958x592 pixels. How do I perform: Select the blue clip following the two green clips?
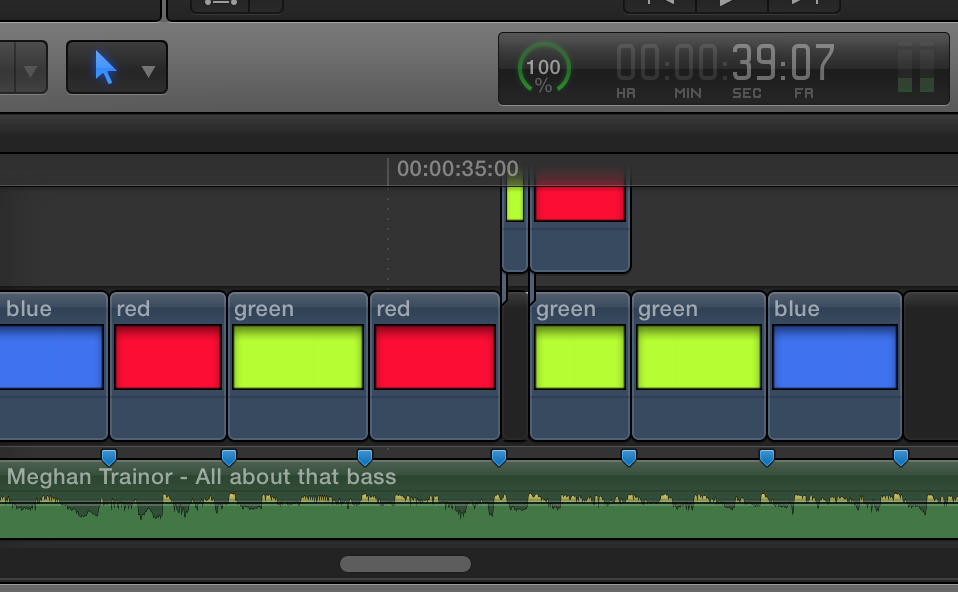[x=835, y=365]
